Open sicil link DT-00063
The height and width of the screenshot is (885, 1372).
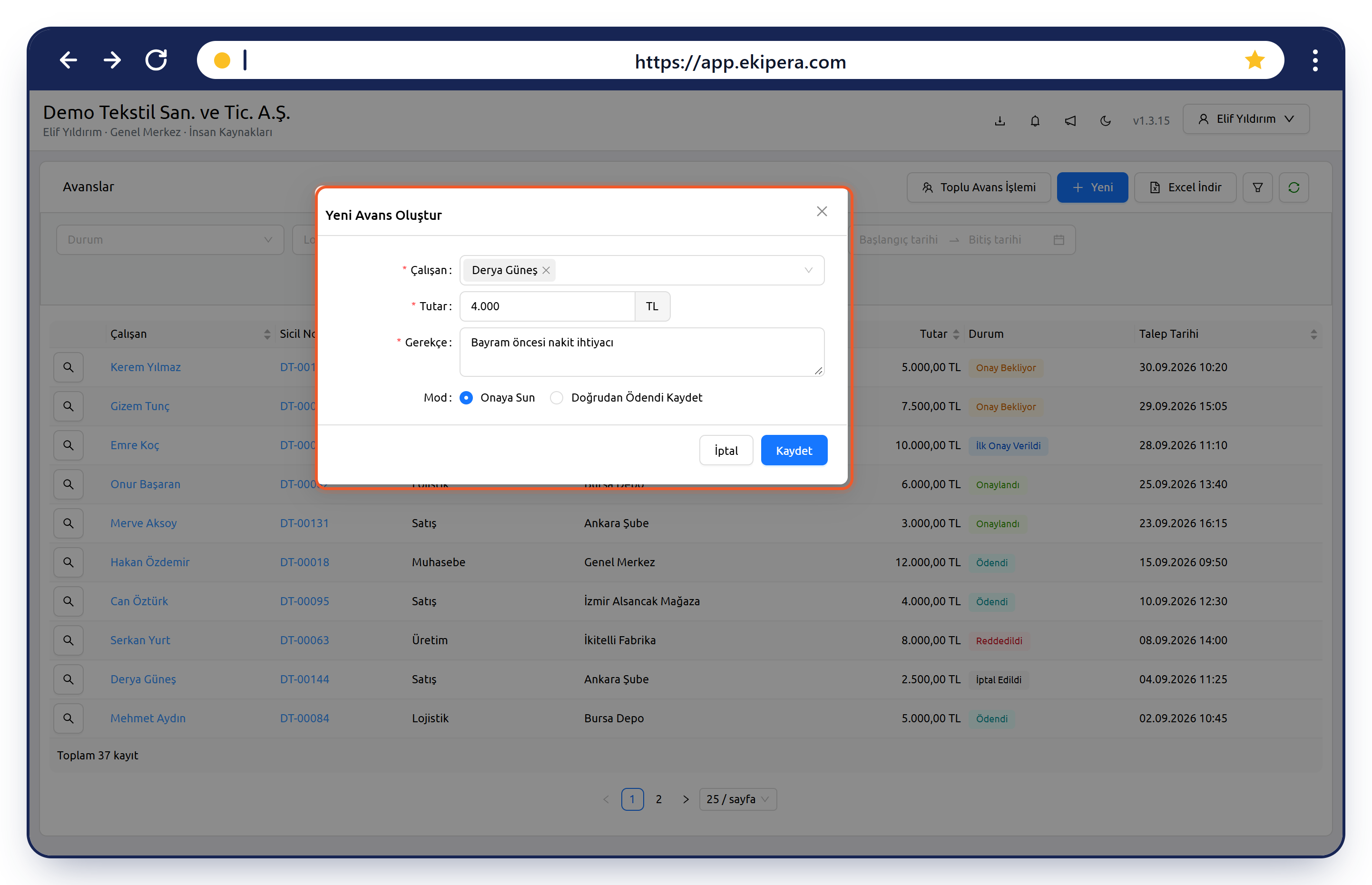click(304, 640)
